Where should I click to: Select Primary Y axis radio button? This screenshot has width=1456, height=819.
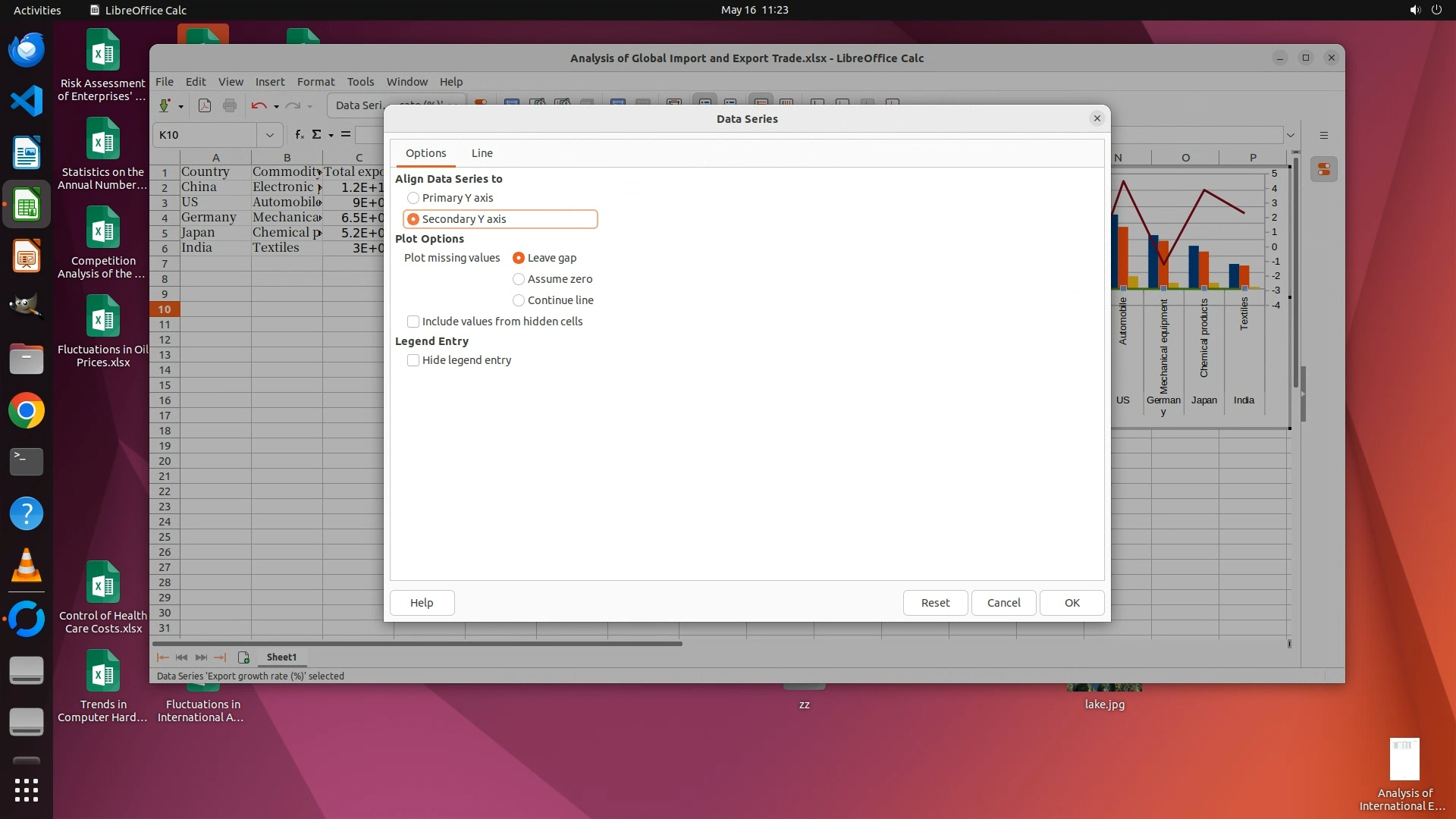click(x=413, y=198)
